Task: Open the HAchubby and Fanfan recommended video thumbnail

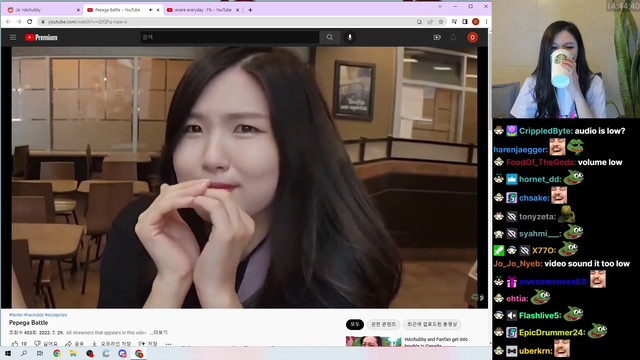Action: pyautogui.click(x=373, y=342)
